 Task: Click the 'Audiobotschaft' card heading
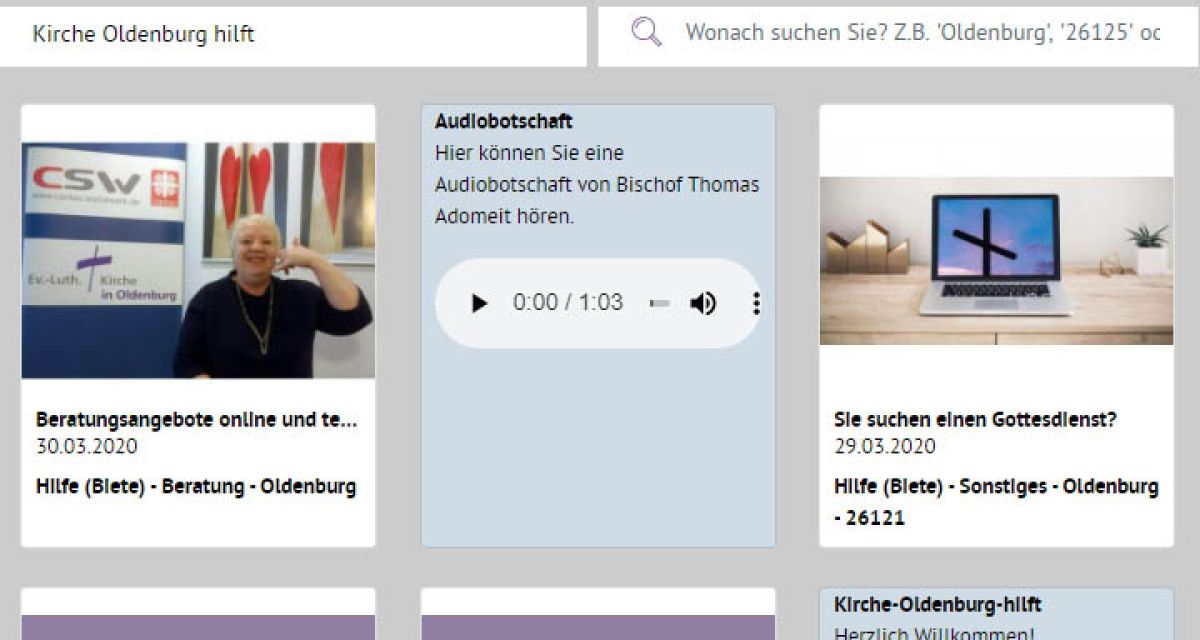point(504,121)
